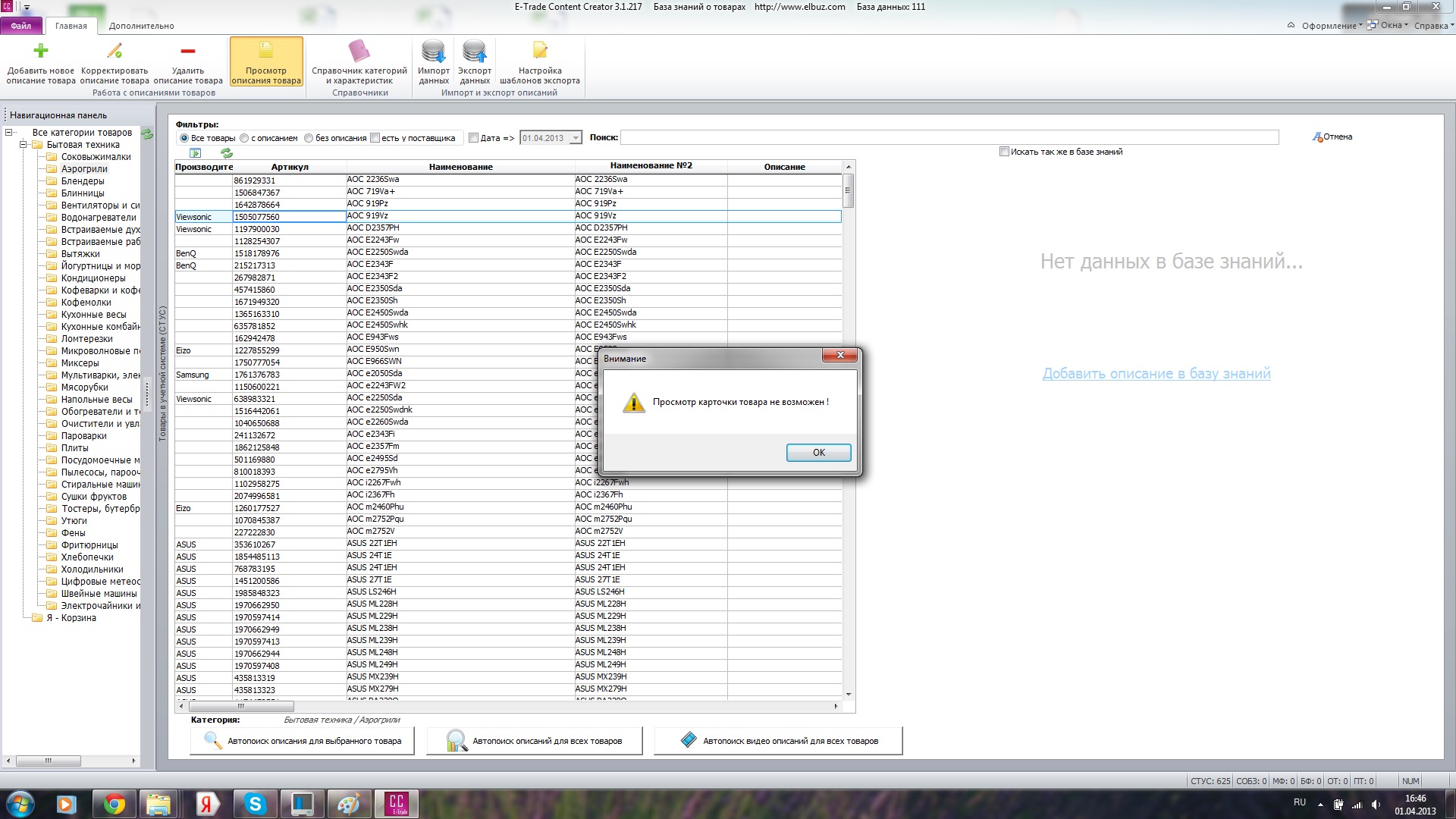1456x819 pixels.
Task: Close the Внимание dialog with the X button
Action: tap(839, 356)
